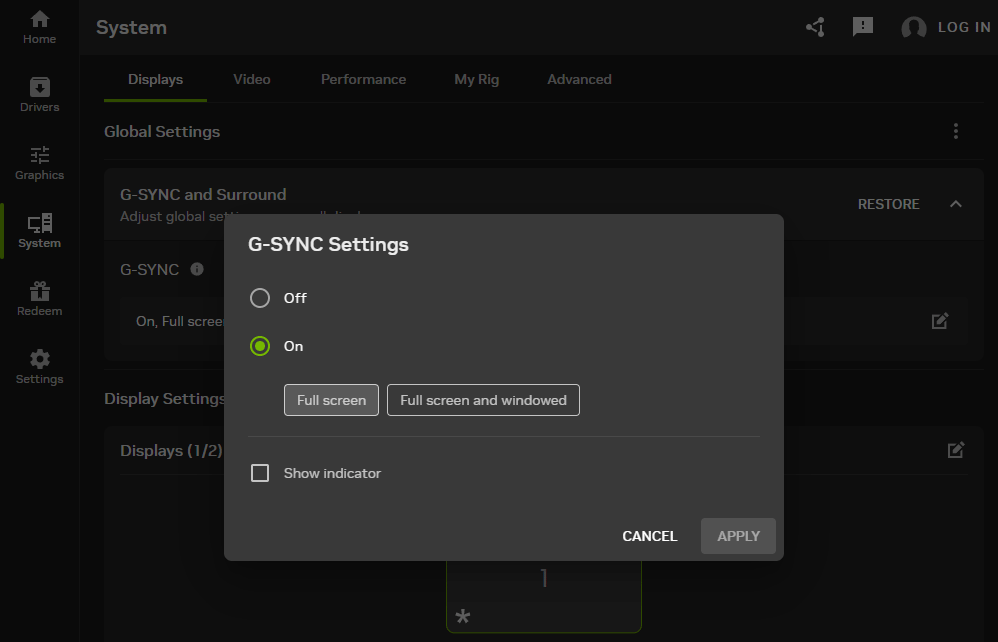Open the feedback icon in header
The image size is (998, 642).
coord(862,27)
